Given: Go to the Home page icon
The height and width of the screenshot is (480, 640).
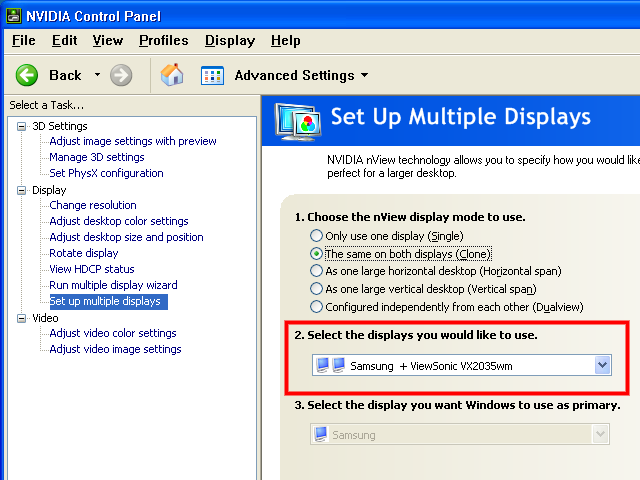Looking at the screenshot, I should coord(172,75).
